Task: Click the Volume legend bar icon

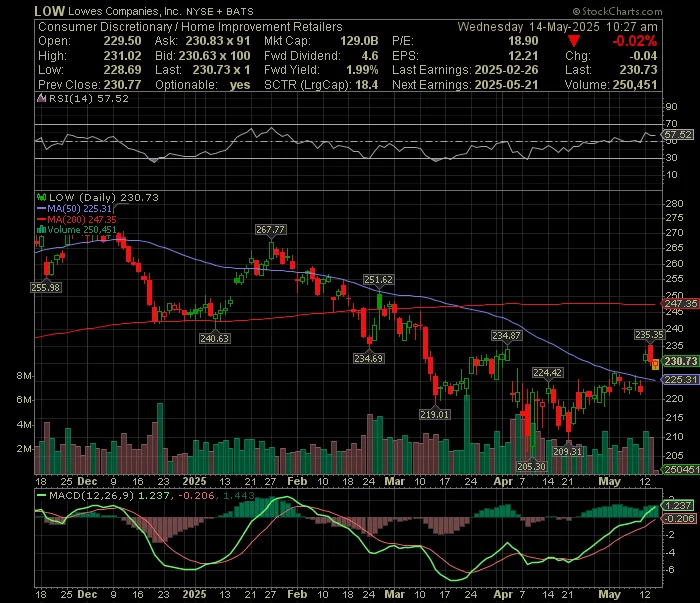Action: point(42,230)
